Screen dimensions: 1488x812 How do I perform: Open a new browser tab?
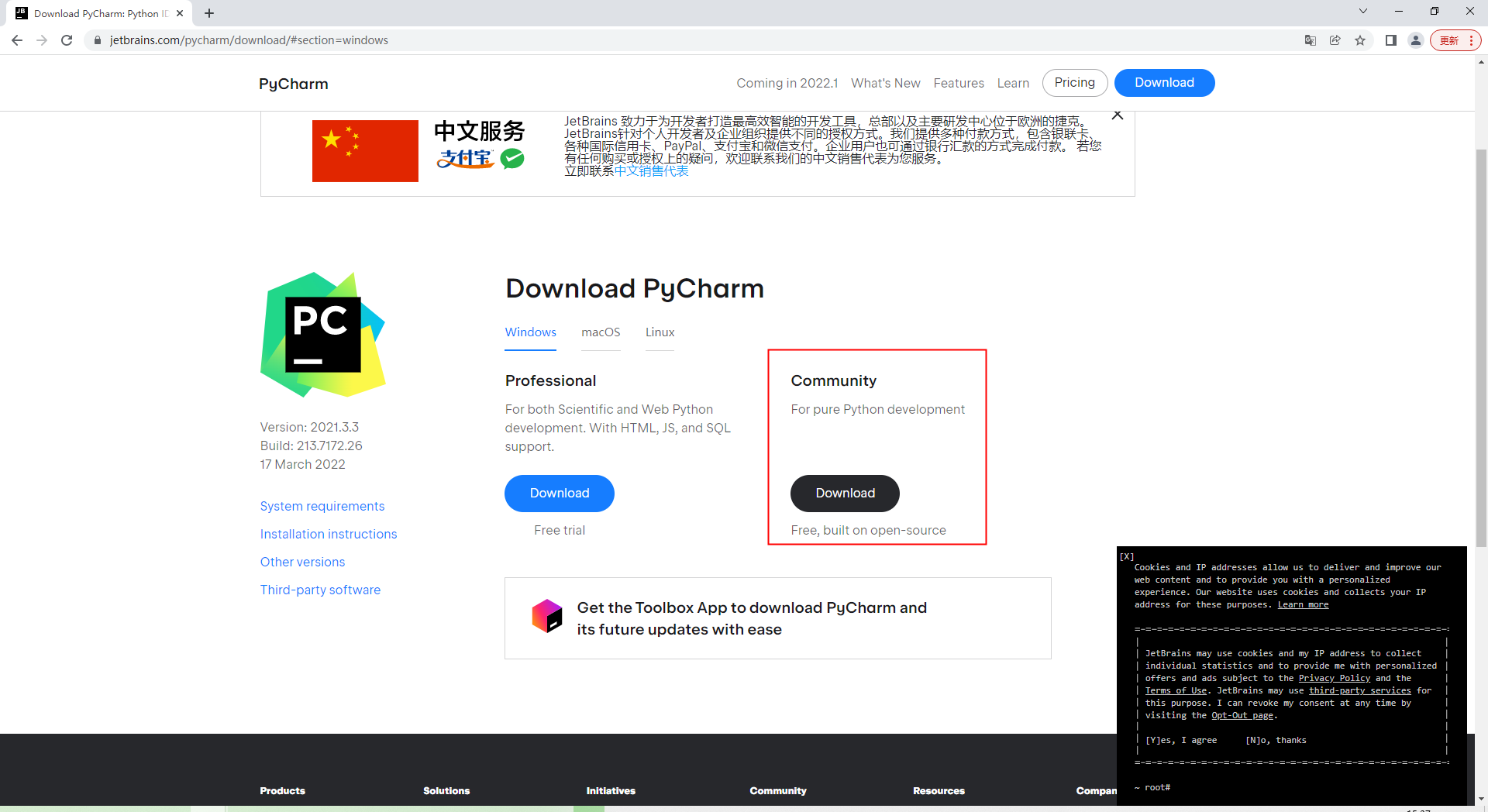click(208, 13)
